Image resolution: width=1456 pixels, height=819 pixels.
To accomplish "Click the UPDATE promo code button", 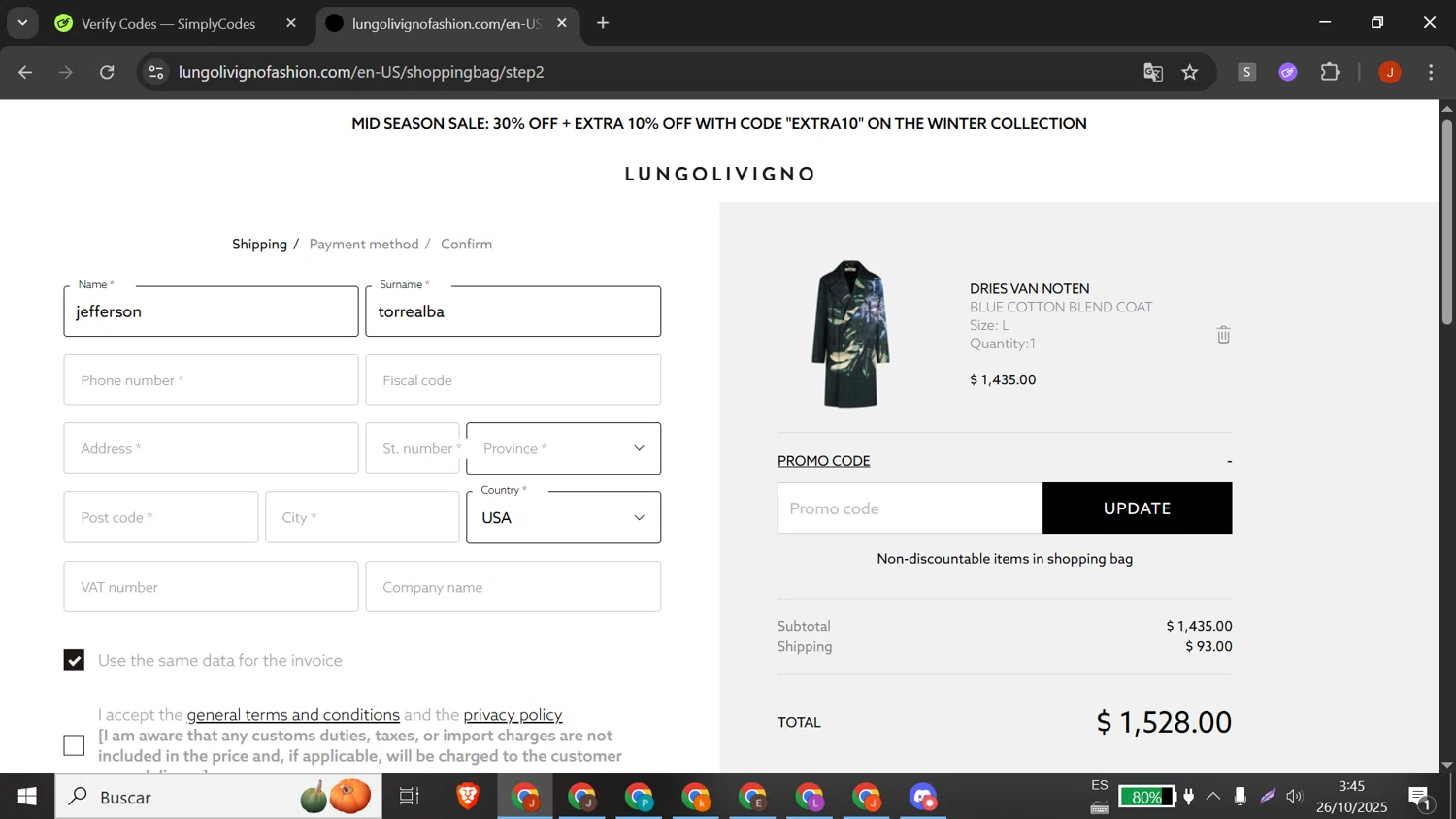I will [x=1137, y=508].
